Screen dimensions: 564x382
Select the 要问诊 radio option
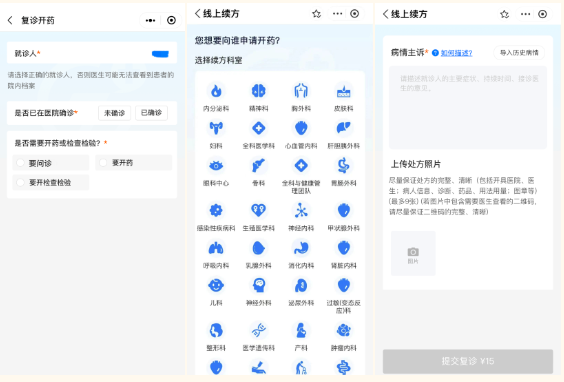[x=51, y=163]
